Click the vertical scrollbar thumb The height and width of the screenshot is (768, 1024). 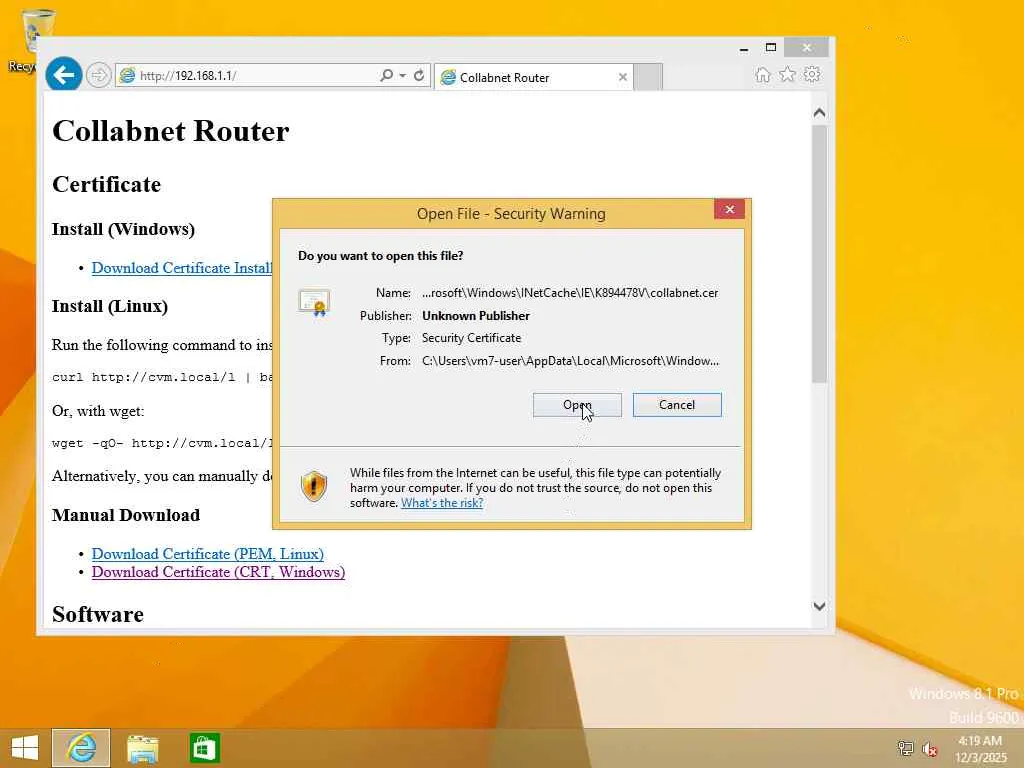point(820,255)
